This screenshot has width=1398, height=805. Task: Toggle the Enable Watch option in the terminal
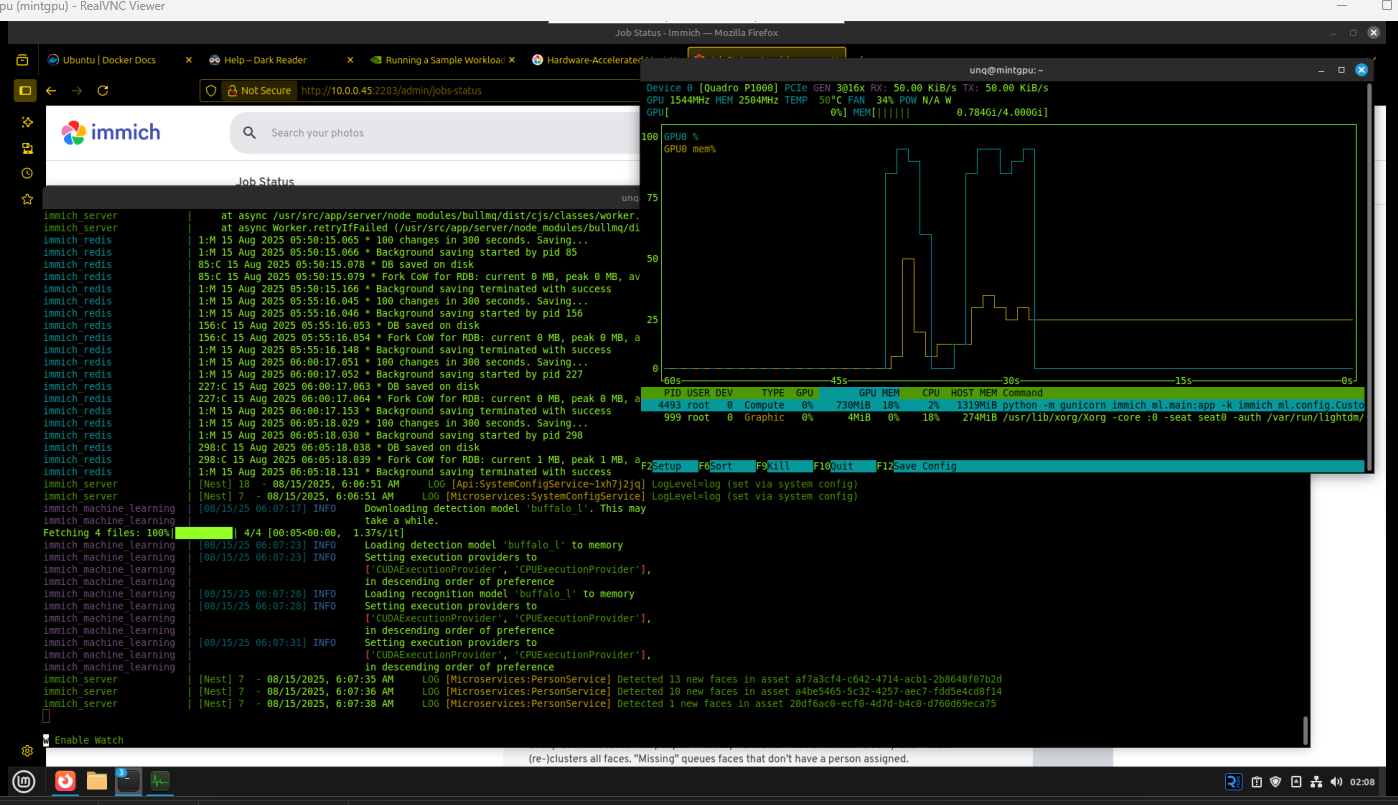[x=84, y=740]
